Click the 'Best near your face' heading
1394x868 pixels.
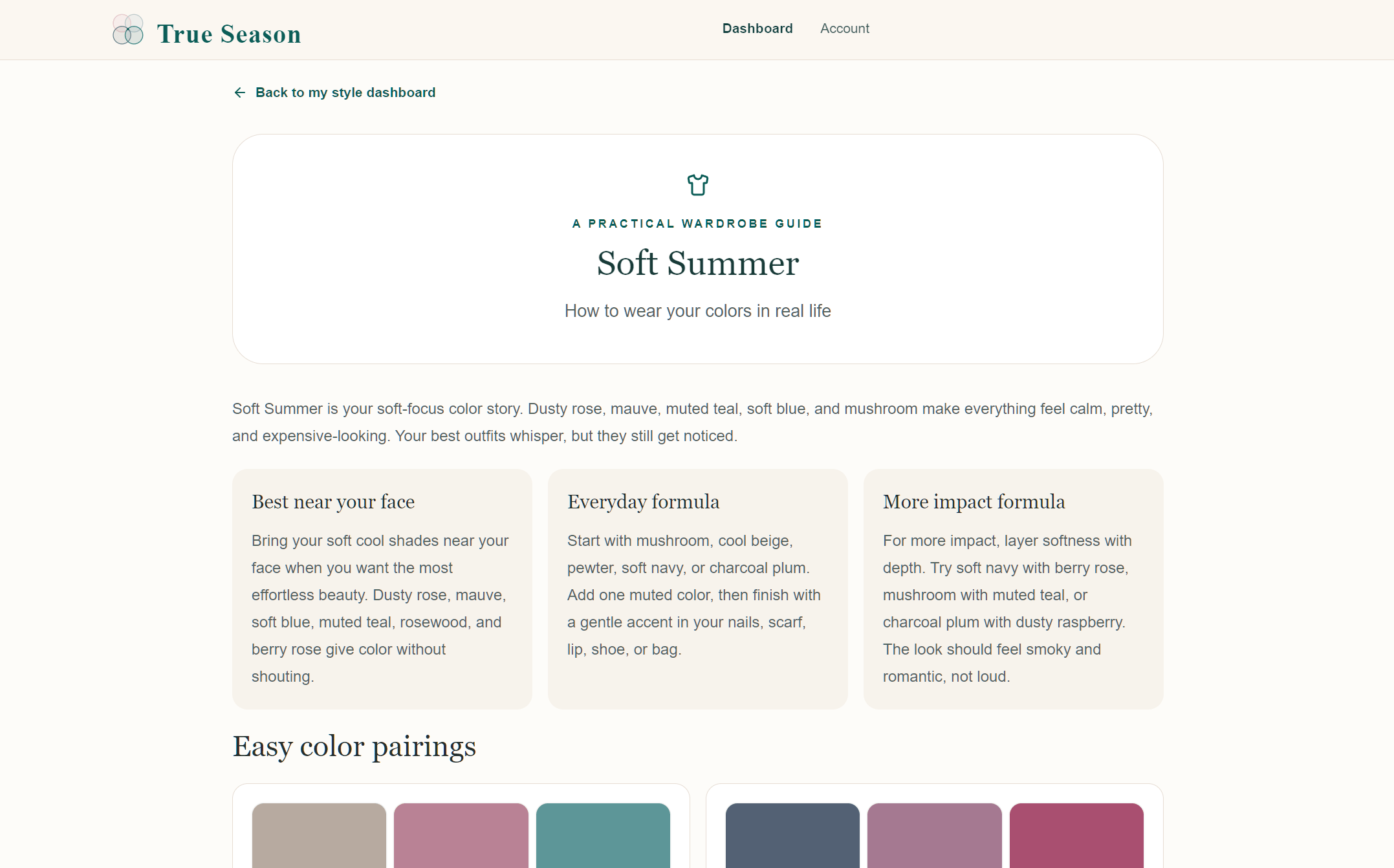[x=333, y=502]
